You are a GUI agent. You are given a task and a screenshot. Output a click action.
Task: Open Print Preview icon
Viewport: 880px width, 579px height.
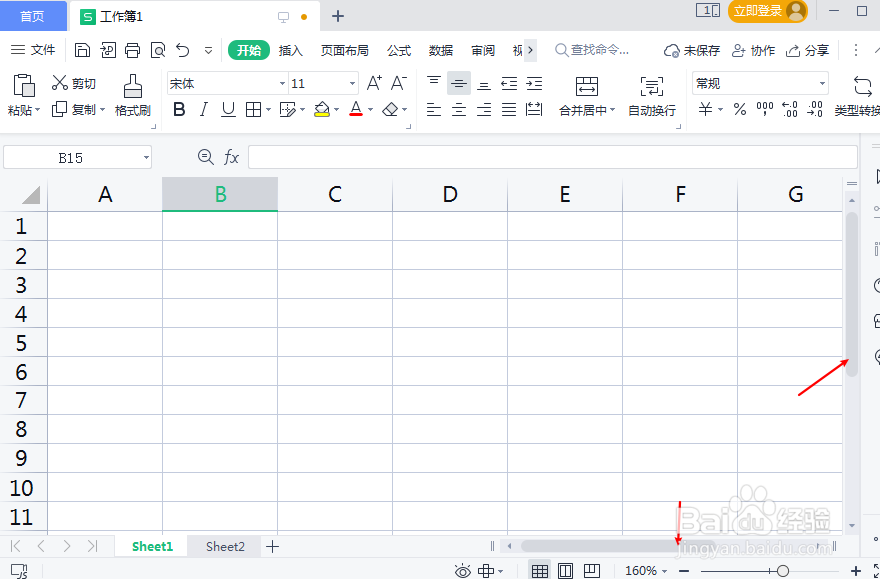click(158, 50)
